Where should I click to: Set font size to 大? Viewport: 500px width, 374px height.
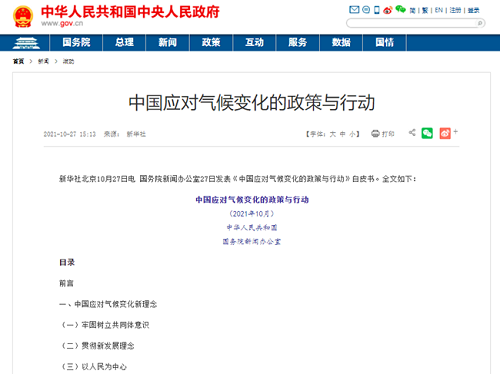[333, 134]
